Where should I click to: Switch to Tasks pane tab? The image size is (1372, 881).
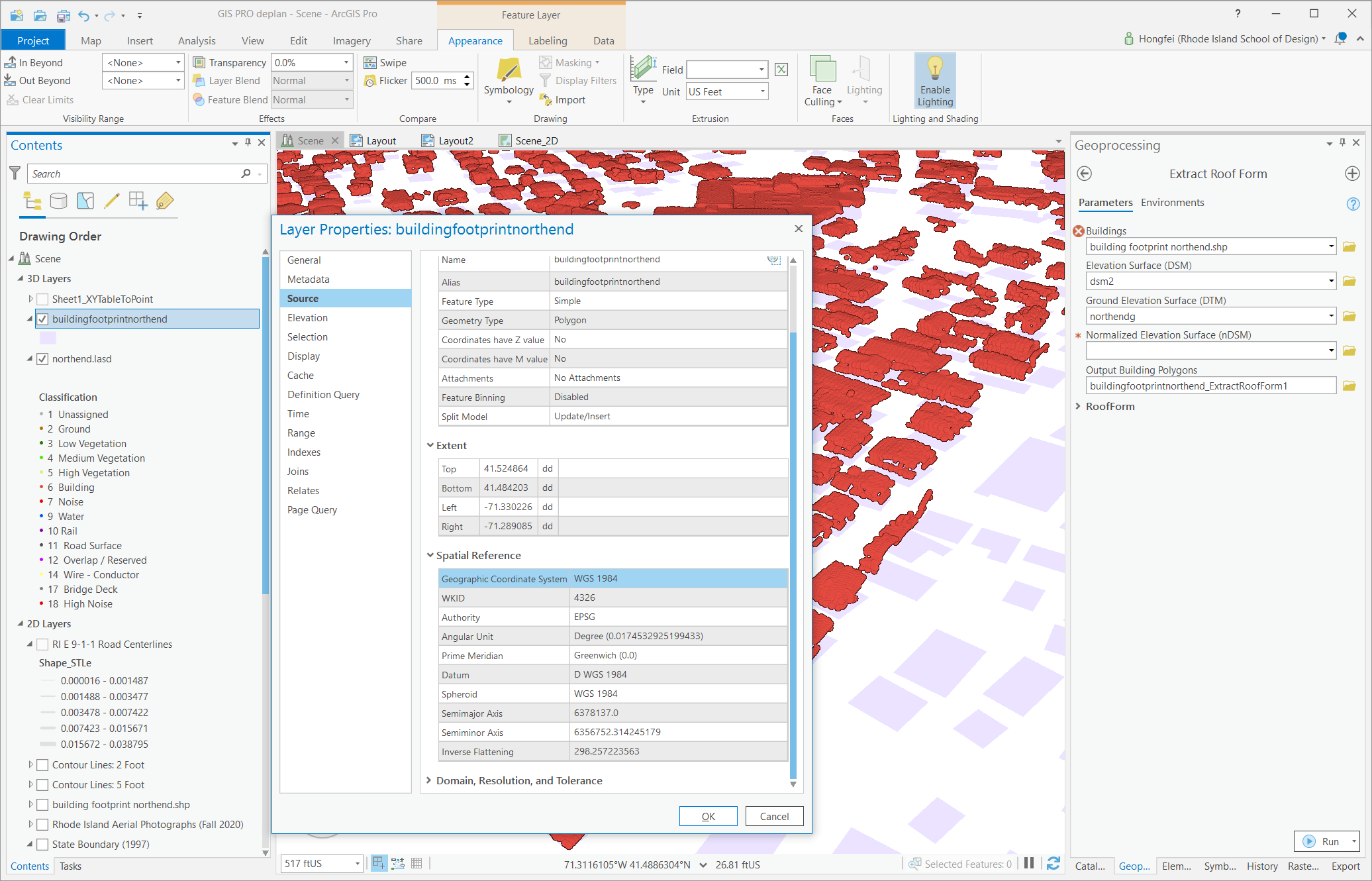[70, 866]
